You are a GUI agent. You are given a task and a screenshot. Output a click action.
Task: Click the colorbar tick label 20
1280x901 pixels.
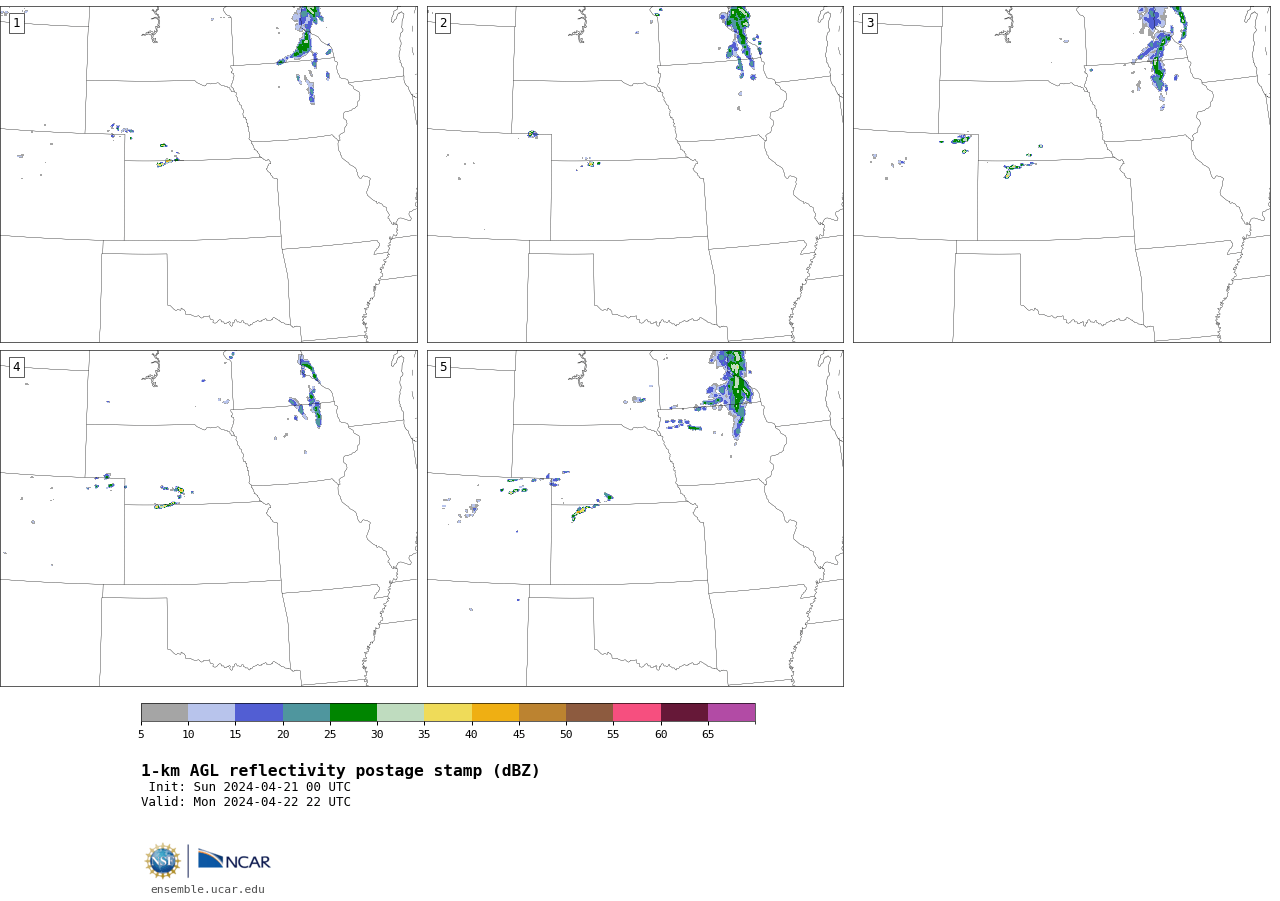point(283,735)
